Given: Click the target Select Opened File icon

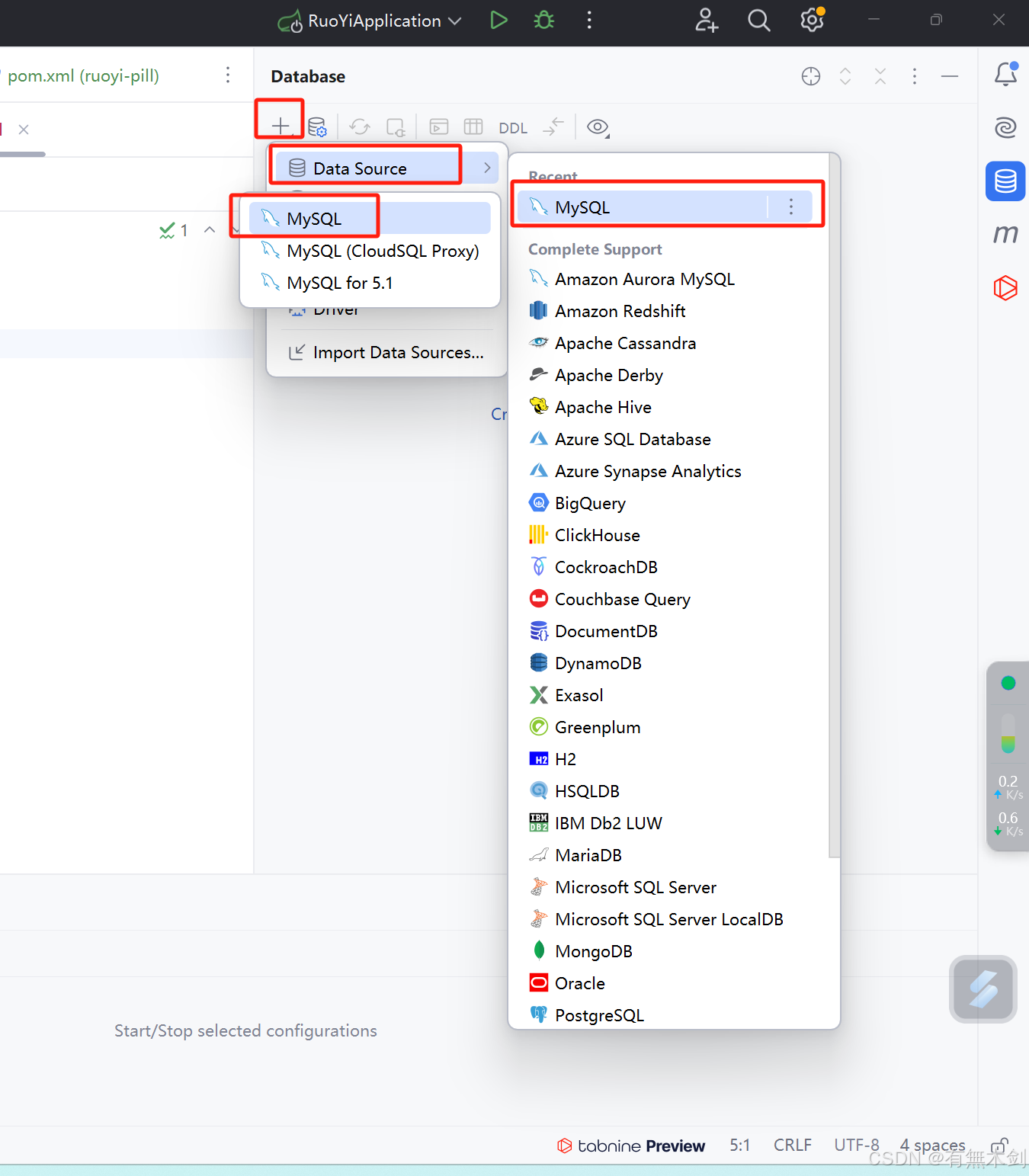Looking at the screenshot, I should click(811, 76).
